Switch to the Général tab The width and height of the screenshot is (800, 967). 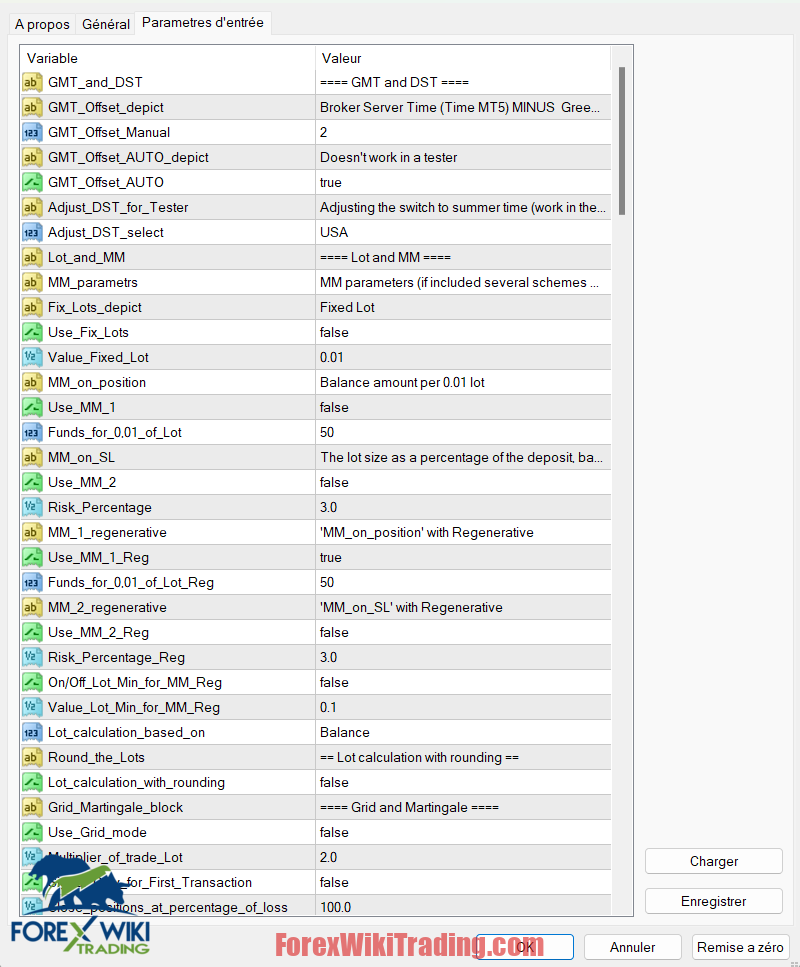coord(105,24)
